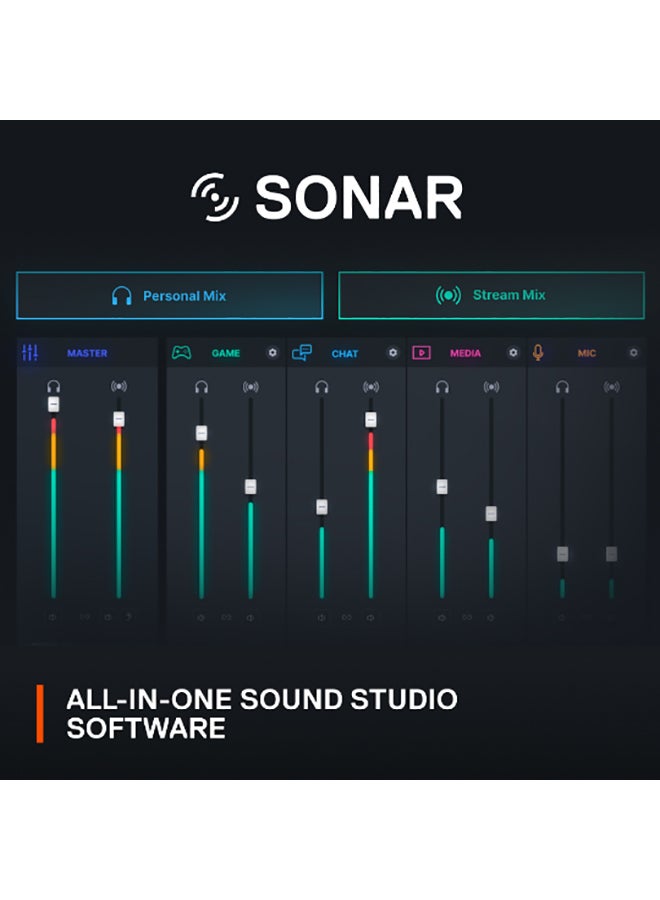This screenshot has height=900, width=660.
Task: Click the Chat bubbles icon
Action: coord(302,352)
